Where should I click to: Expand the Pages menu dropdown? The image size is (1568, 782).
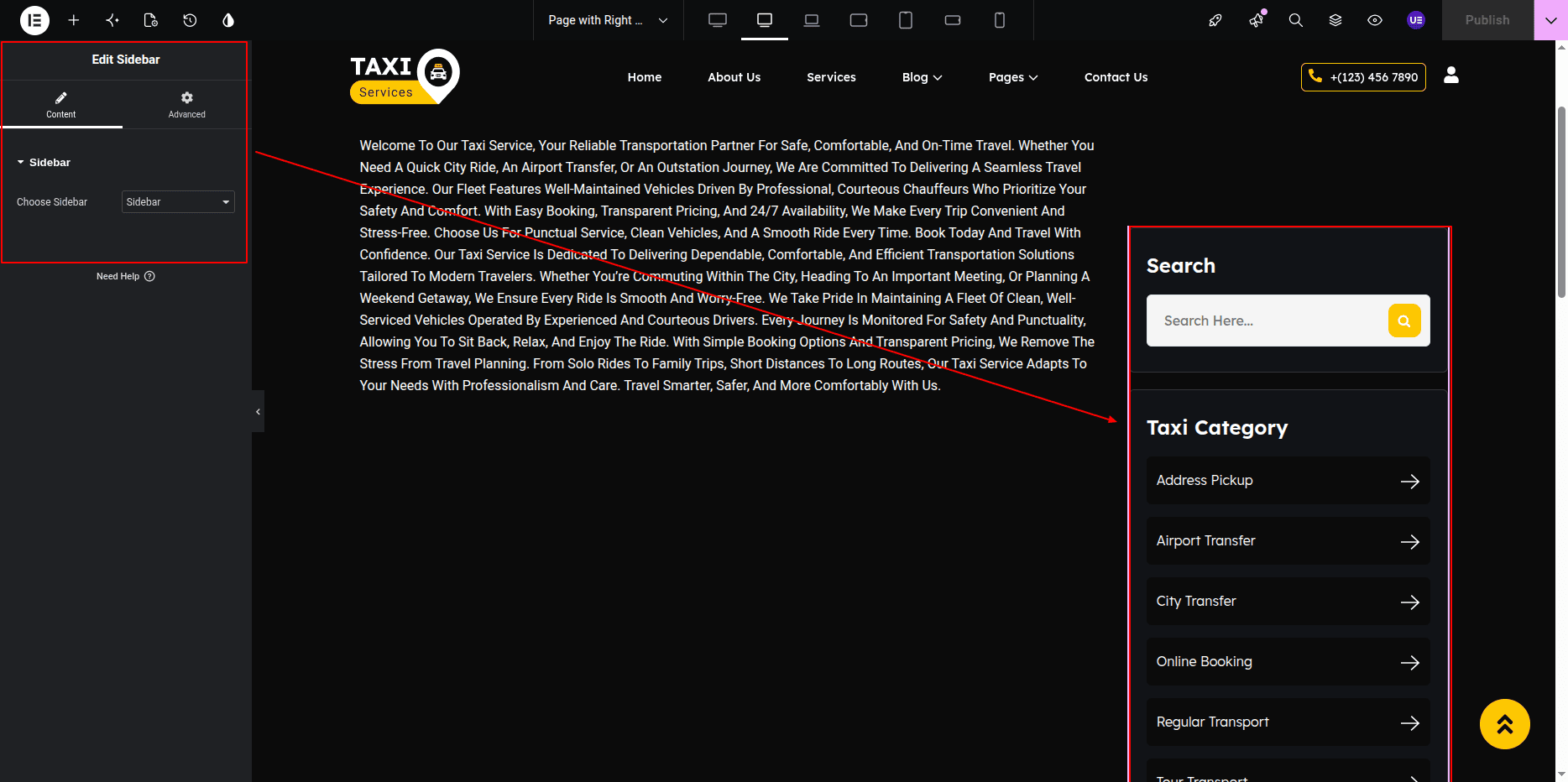click(x=1013, y=77)
